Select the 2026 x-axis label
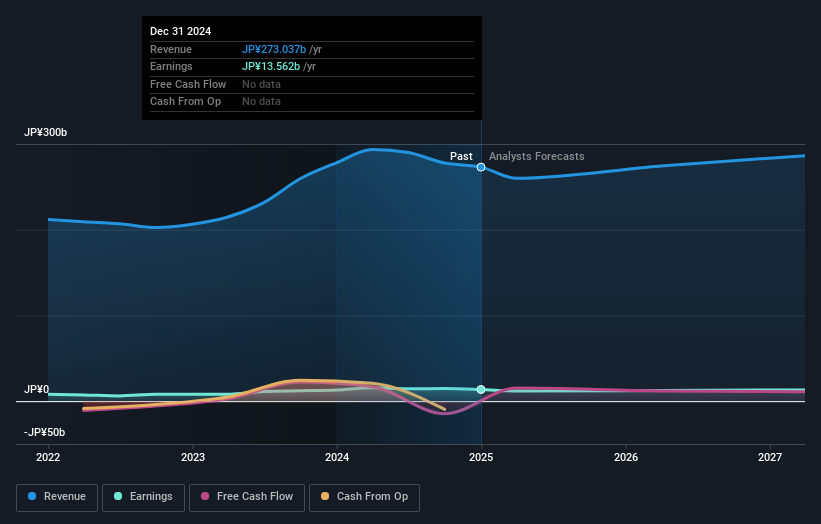Viewport: 821px width, 524px height. (x=626, y=457)
